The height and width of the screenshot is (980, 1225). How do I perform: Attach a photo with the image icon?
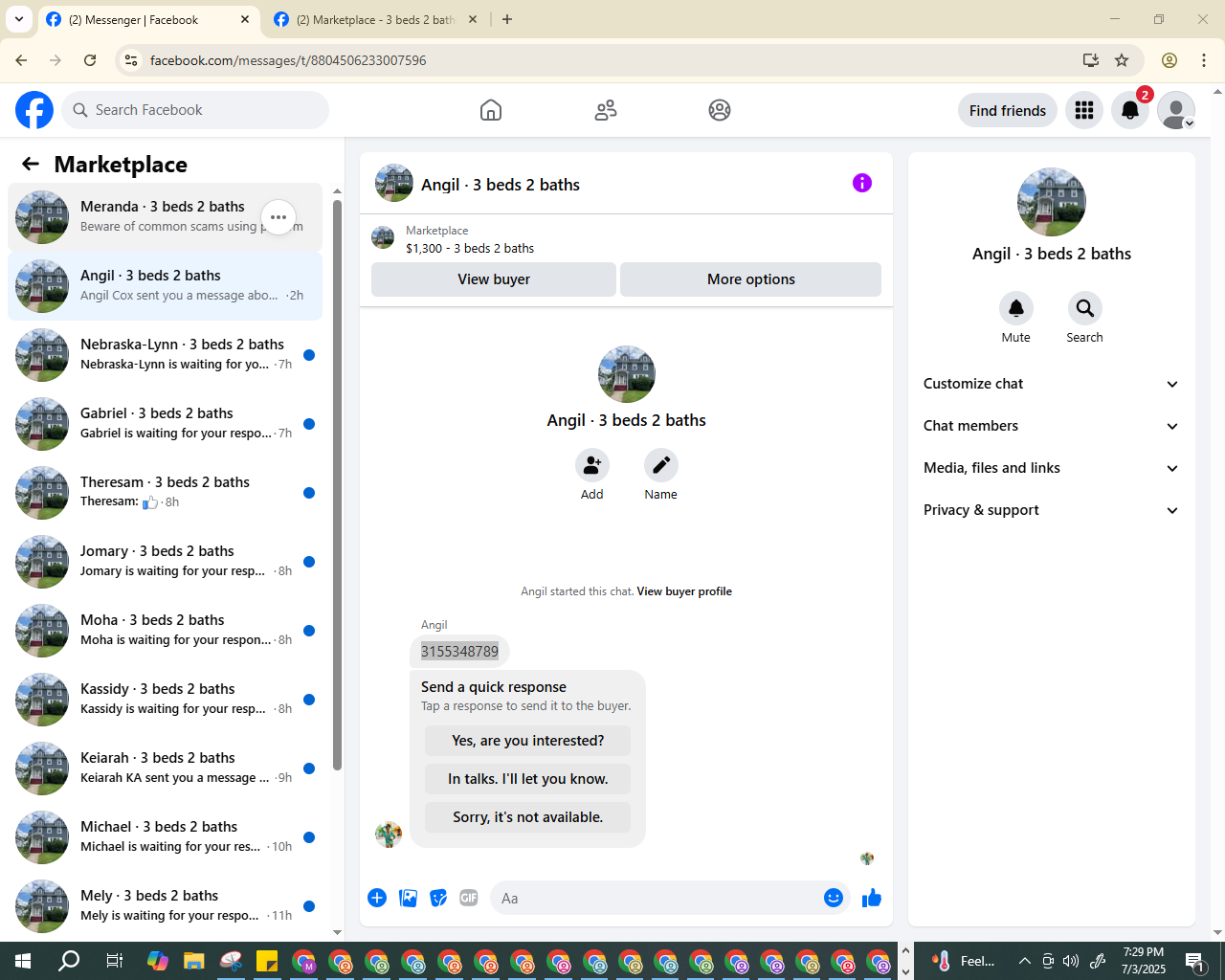point(408,898)
